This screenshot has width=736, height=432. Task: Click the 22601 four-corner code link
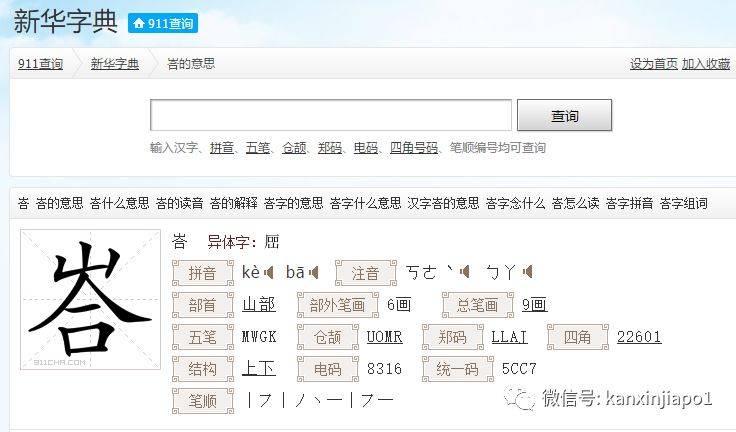coord(638,337)
